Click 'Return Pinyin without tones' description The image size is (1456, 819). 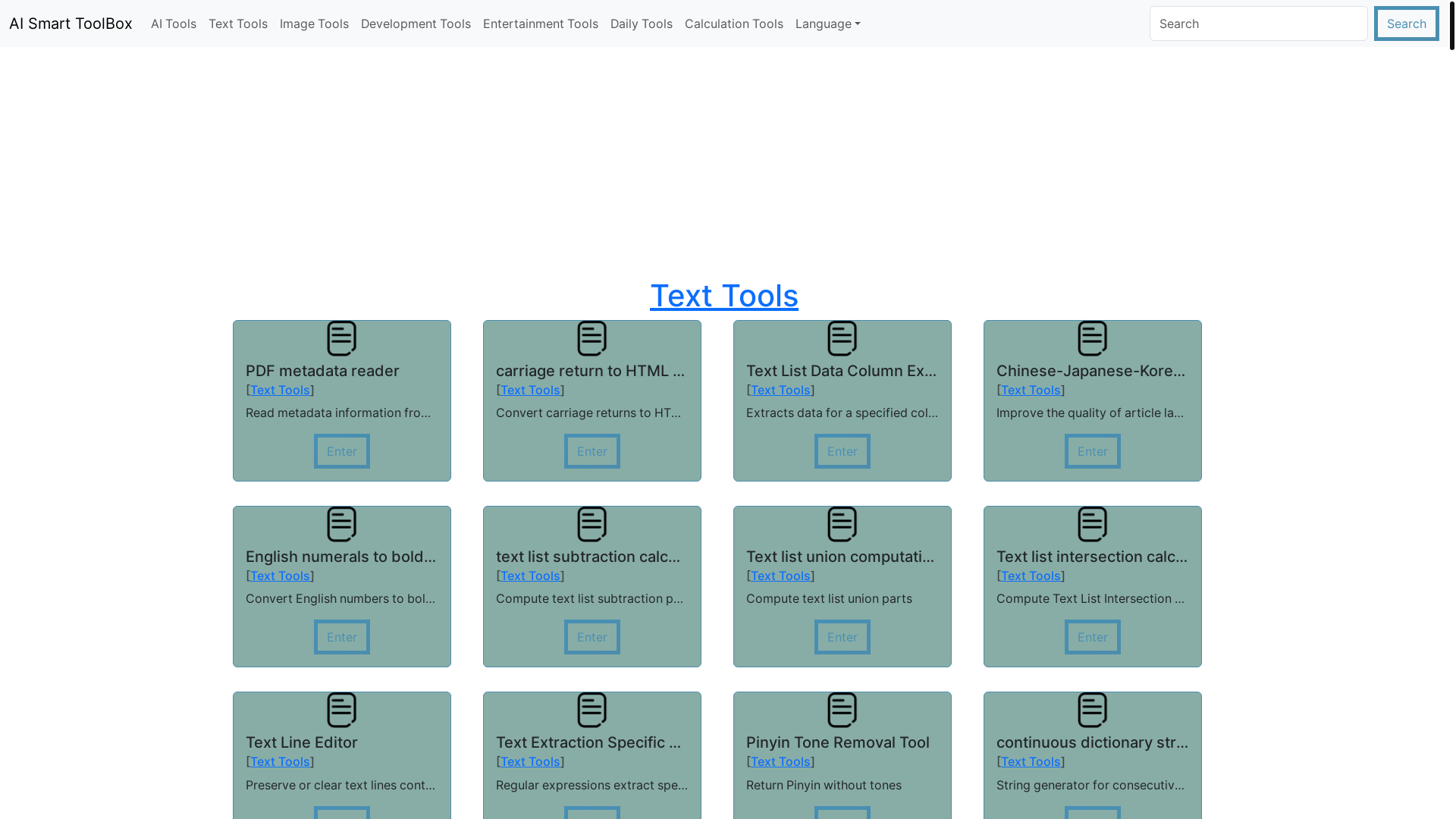(x=824, y=785)
